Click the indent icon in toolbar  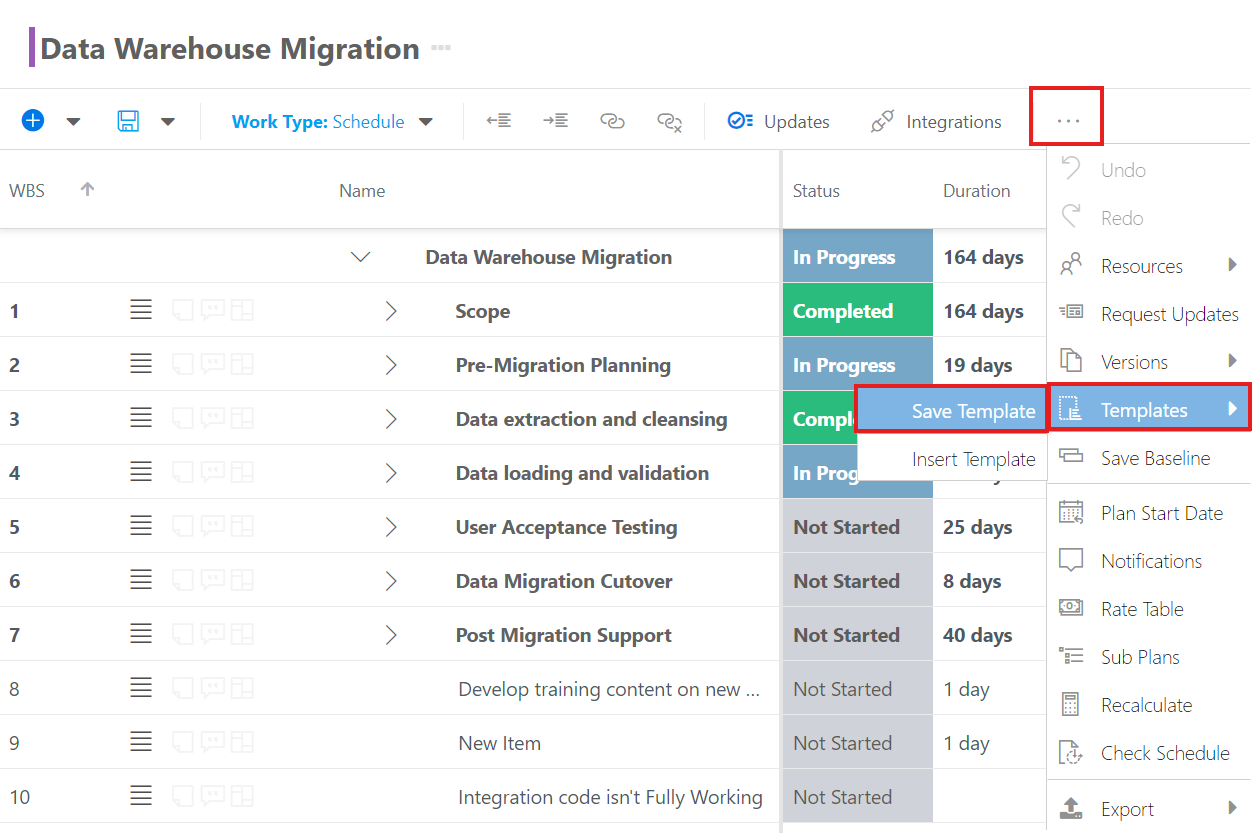click(x=556, y=121)
